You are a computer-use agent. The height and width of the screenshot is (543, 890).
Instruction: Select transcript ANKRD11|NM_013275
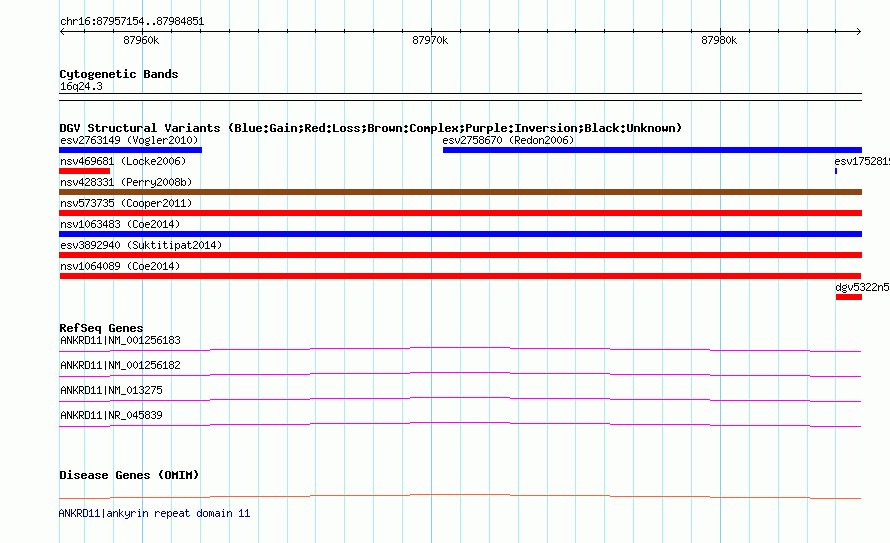pyautogui.click(x=111, y=390)
